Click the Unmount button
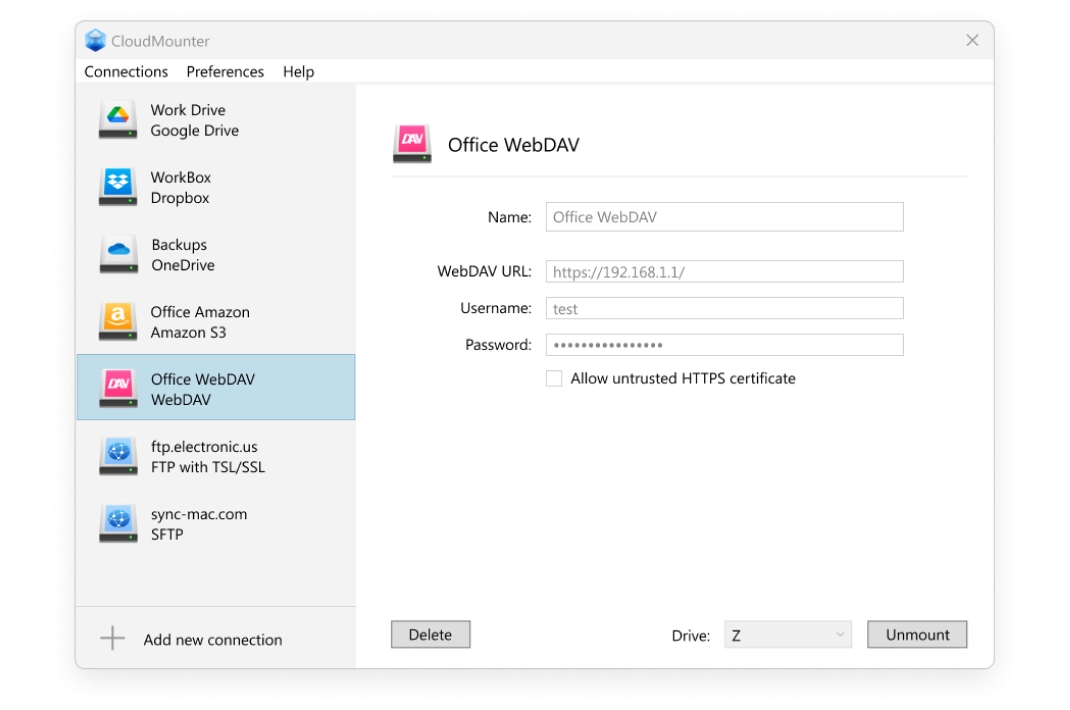Image resolution: width=1070 pixels, height=710 pixels. [917, 635]
